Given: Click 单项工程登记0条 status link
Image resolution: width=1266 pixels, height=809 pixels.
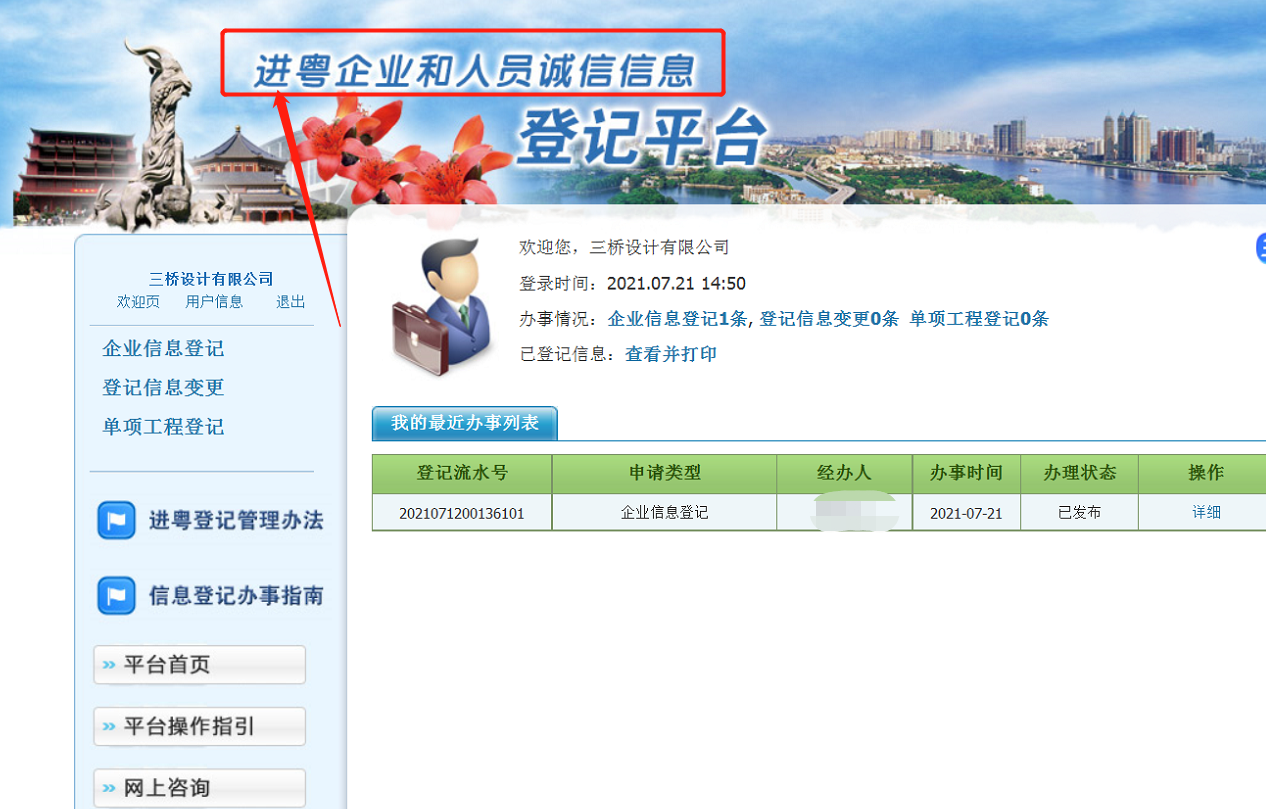Looking at the screenshot, I should coord(978,319).
